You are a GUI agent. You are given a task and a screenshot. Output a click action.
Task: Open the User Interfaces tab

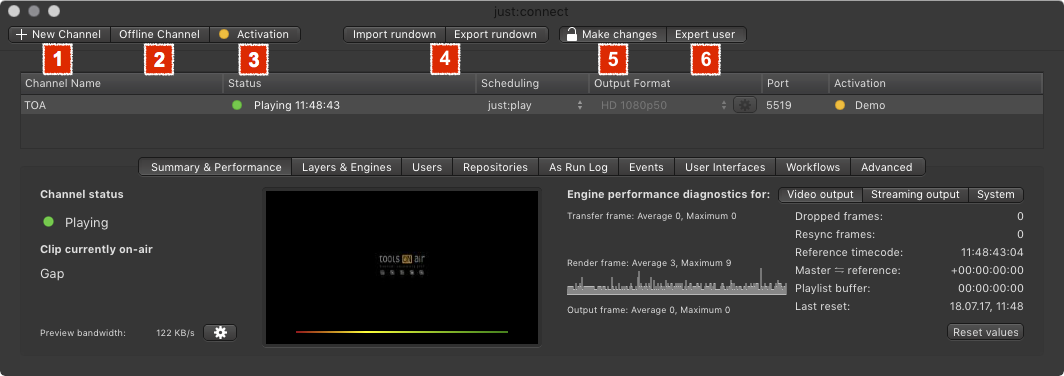pyautogui.click(x=725, y=167)
